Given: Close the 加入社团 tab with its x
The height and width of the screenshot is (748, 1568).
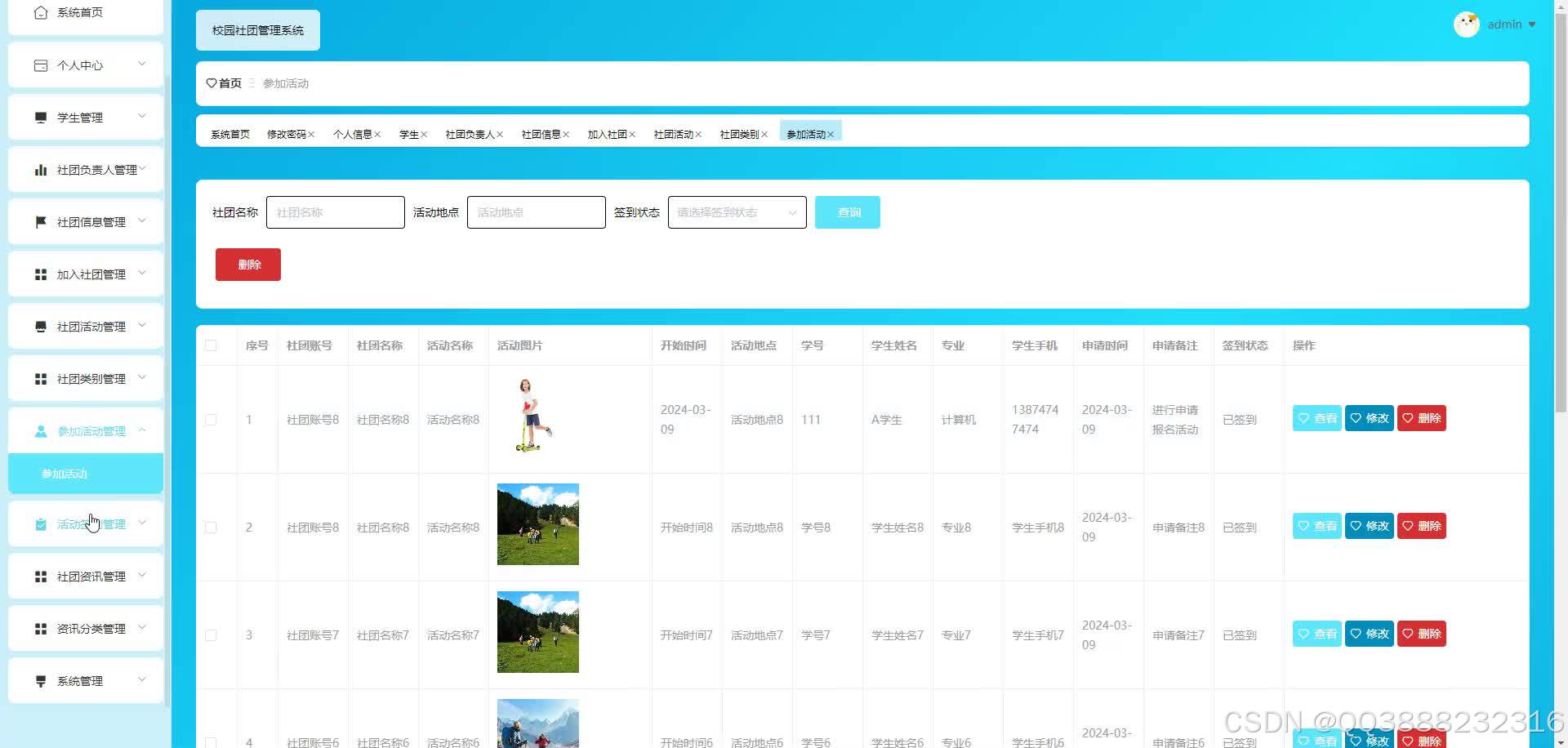Looking at the screenshot, I should (x=632, y=135).
